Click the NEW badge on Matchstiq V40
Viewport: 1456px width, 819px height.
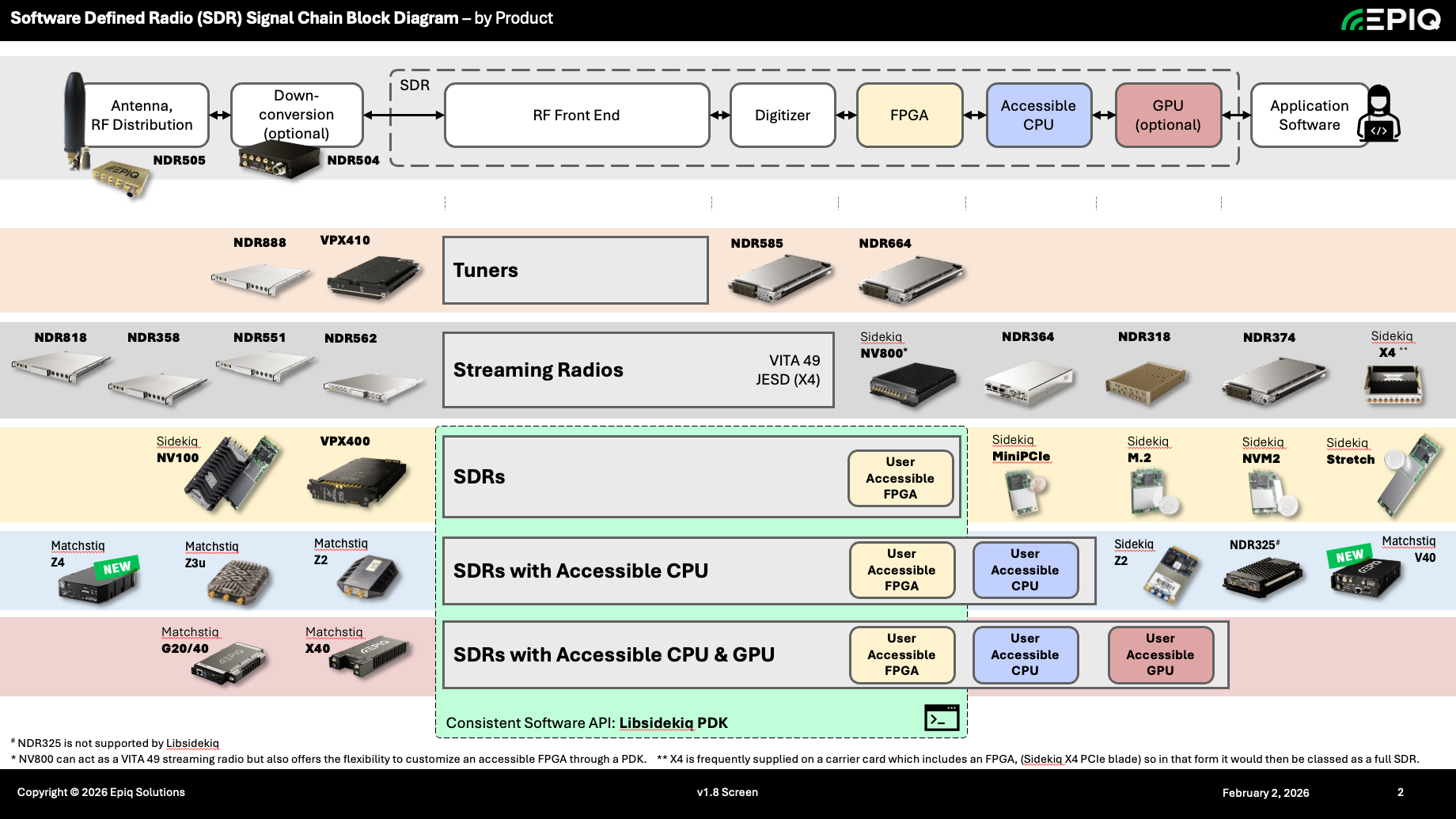coord(1350,556)
